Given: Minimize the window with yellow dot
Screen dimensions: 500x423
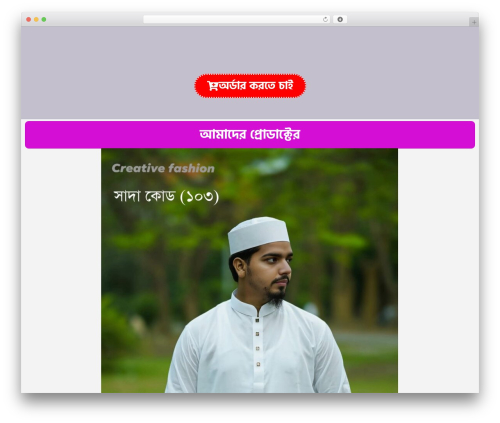Looking at the screenshot, I should [36, 19].
